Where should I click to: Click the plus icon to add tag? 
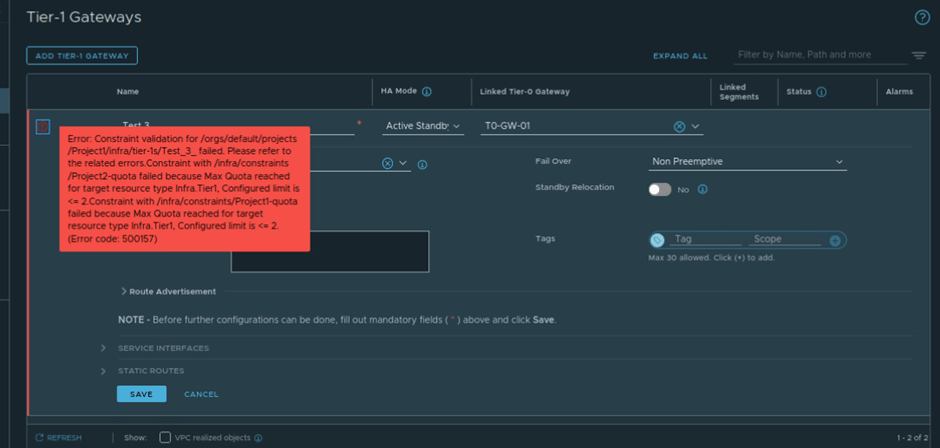(835, 240)
